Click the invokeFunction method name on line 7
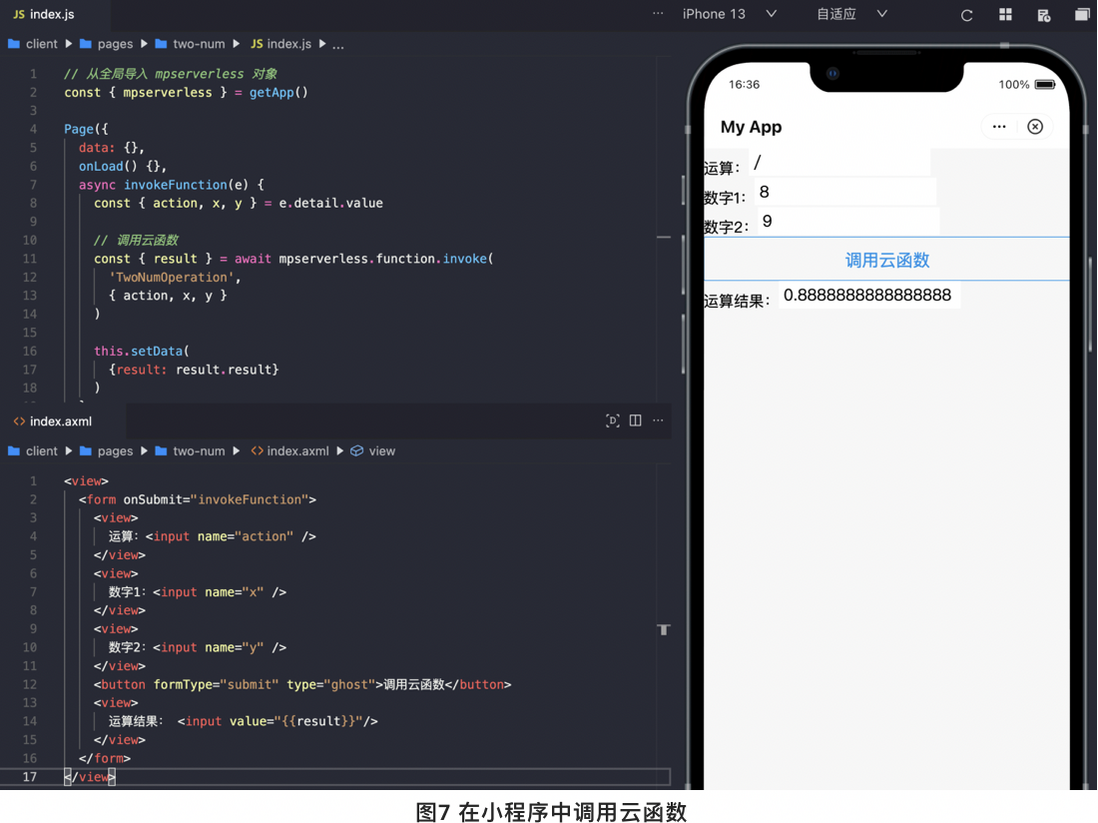Screen dimensions: 1098x823 [176, 185]
